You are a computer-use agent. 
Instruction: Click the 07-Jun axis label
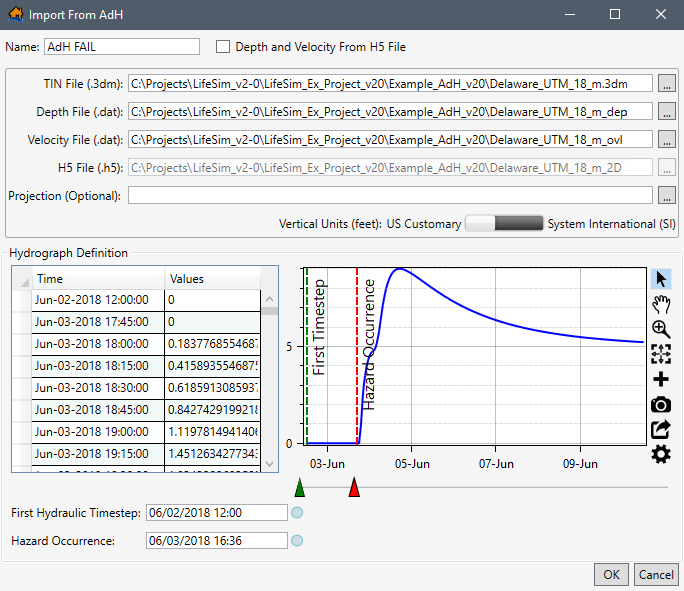(496, 464)
